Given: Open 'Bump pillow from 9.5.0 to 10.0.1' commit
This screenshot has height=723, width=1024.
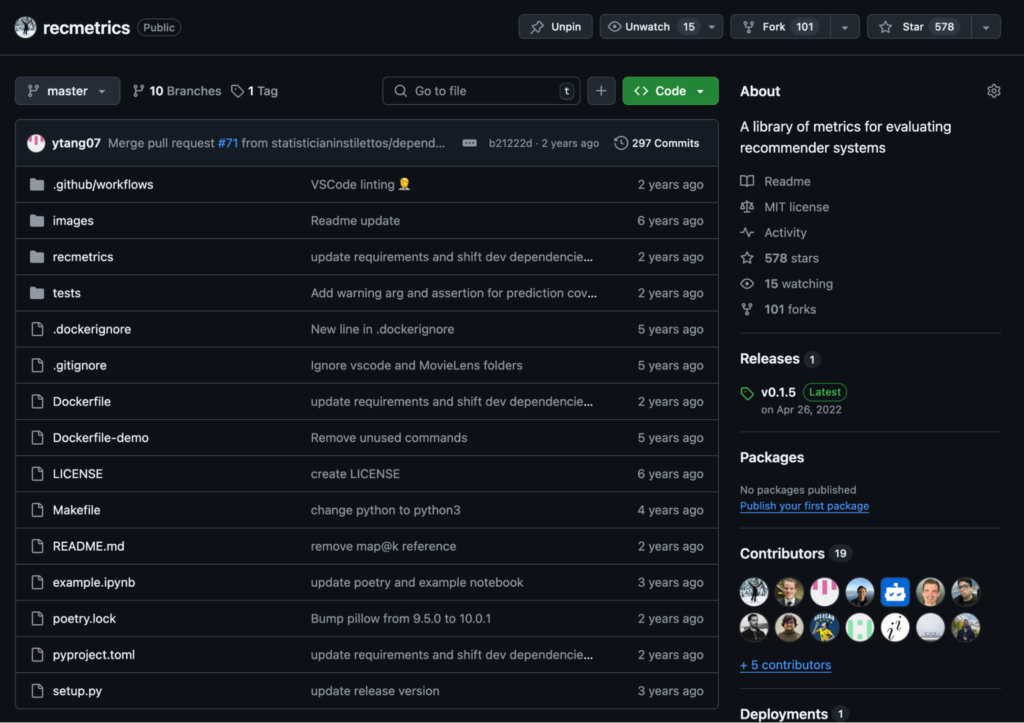Looking at the screenshot, I should pyautogui.click(x=401, y=619).
